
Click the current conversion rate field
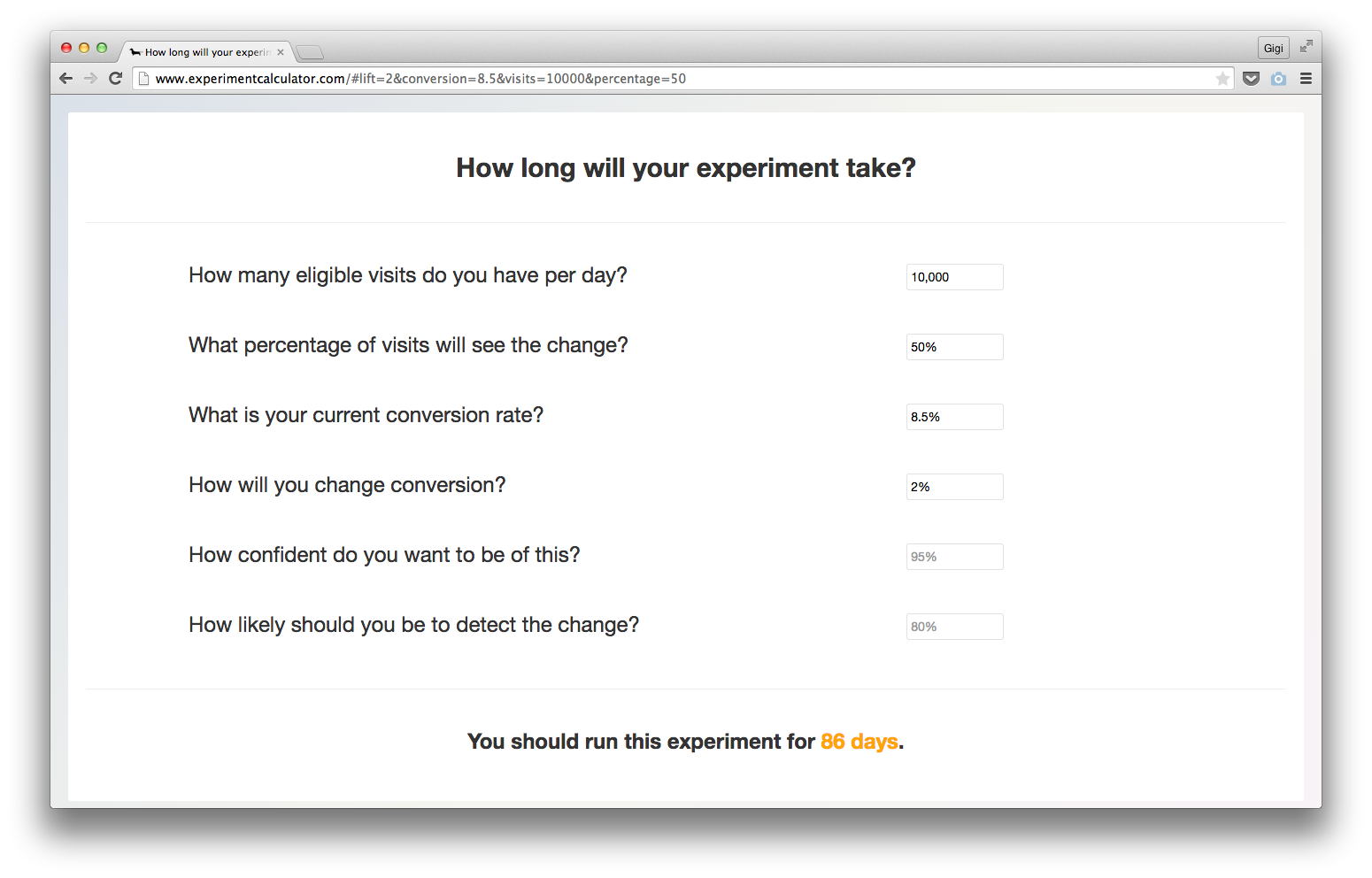[954, 417]
